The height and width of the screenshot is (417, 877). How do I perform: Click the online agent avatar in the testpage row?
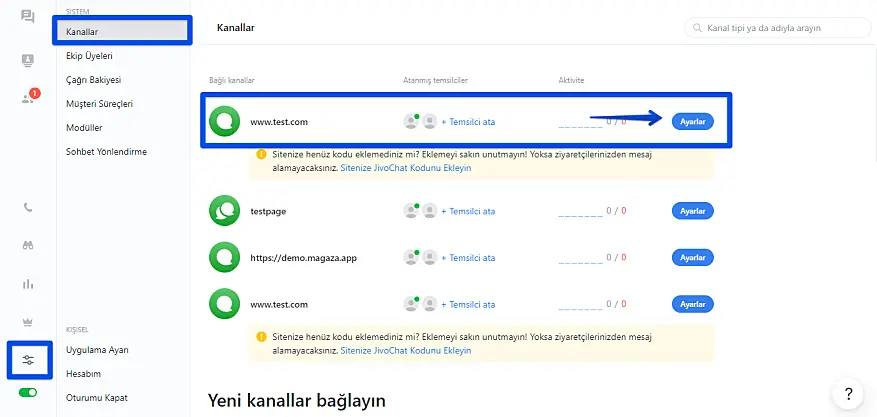pos(411,211)
